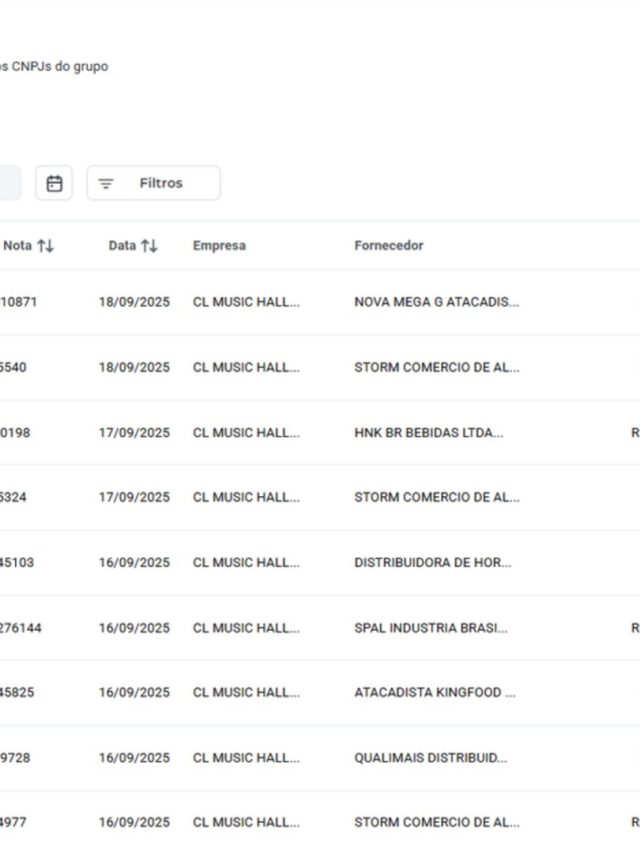Sort by Data column arrows
The width and height of the screenshot is (640, 853).
point(149,246)
